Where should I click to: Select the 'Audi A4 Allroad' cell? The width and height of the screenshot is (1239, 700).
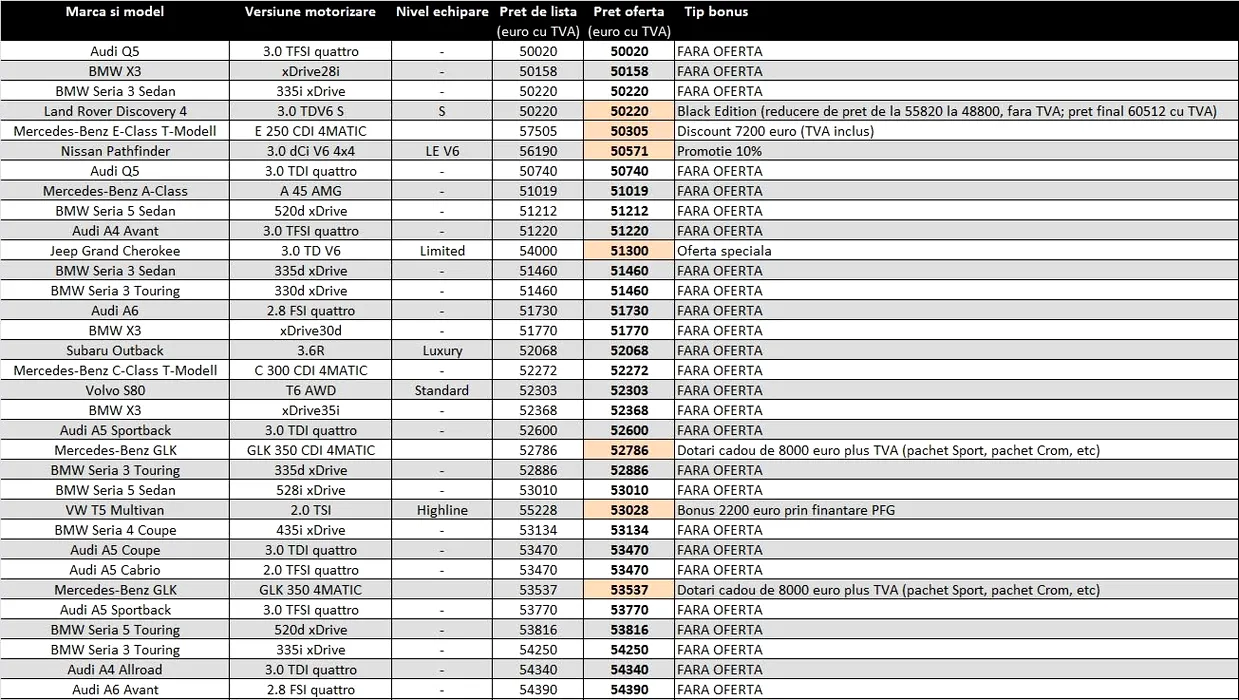[x=115, y=670]
